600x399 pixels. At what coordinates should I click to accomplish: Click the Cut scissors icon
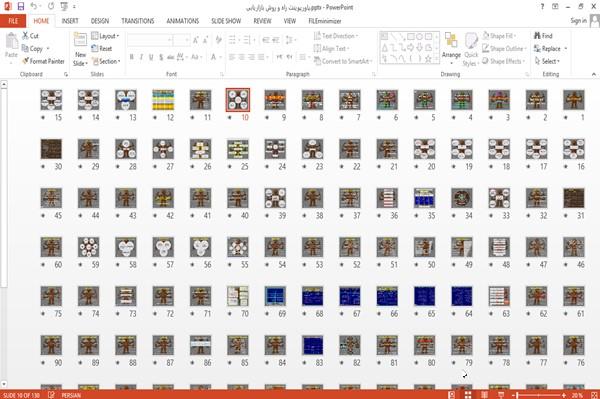[26, 36]
